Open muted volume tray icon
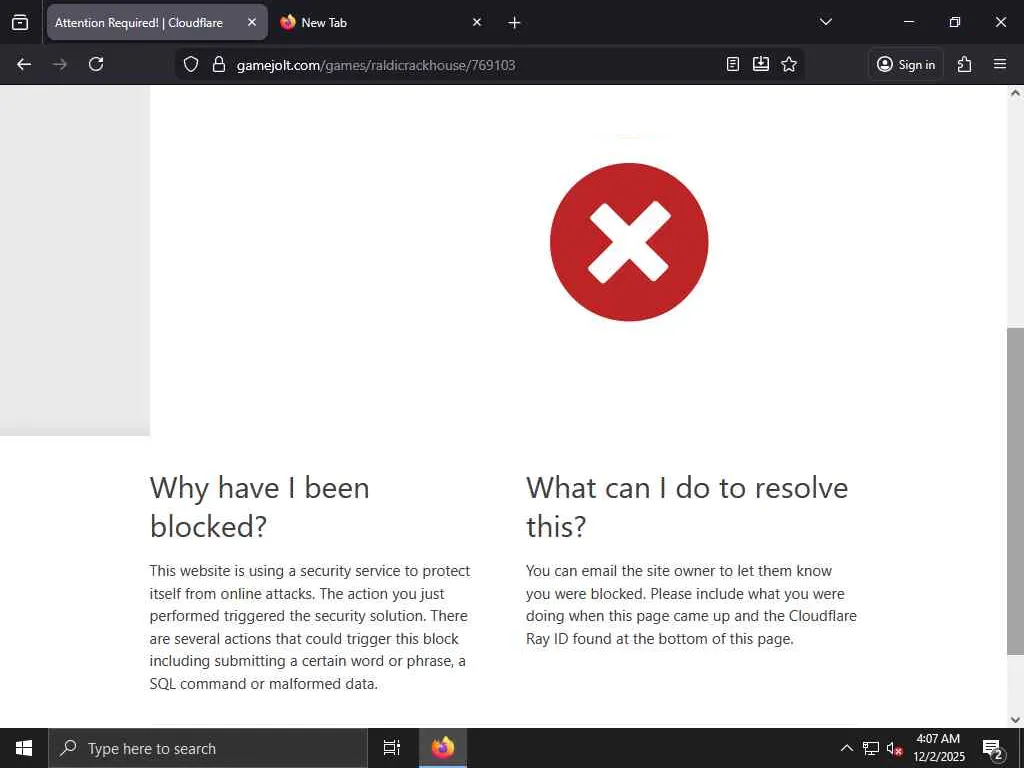 pyautogui.click(x=895, y=748)
